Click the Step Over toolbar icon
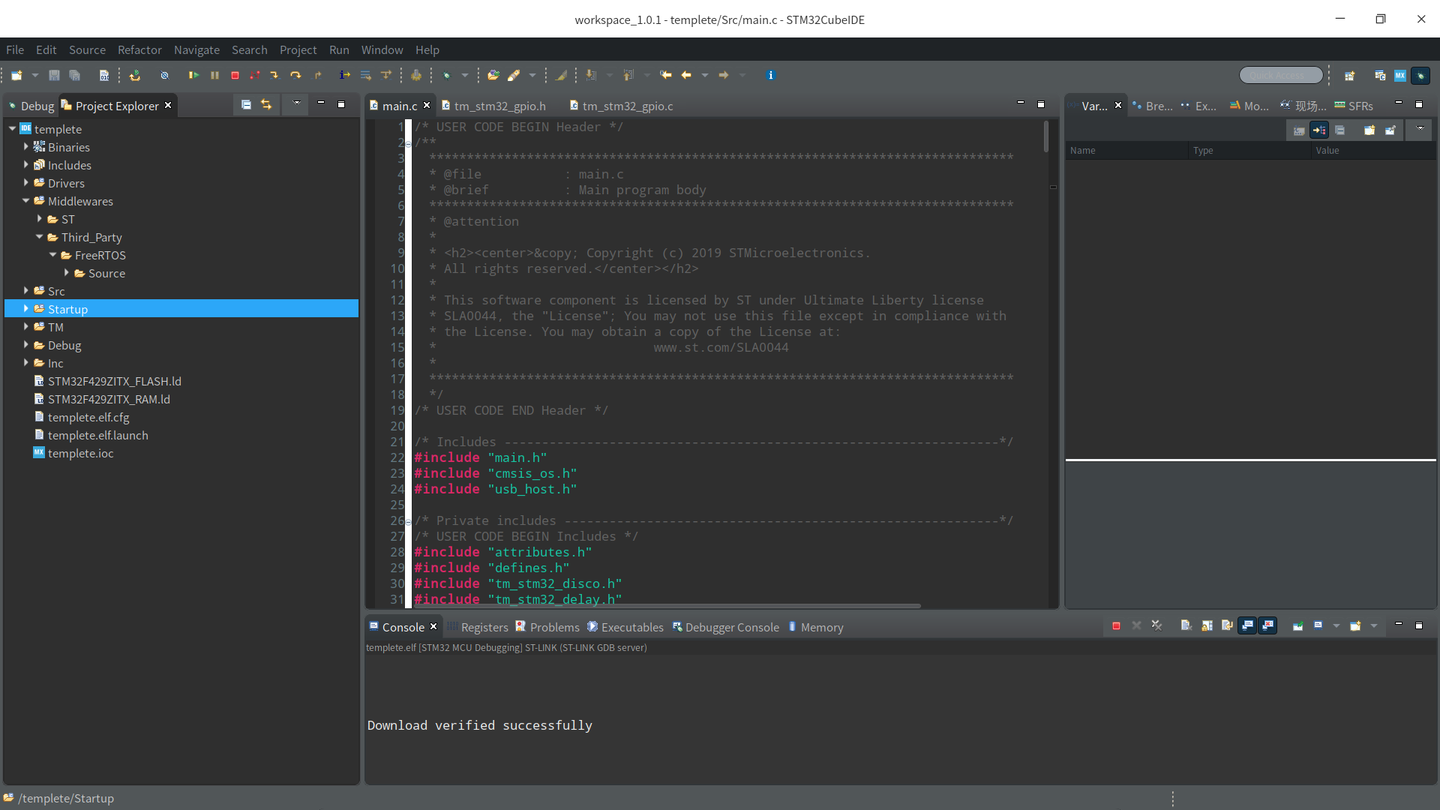The height and width of the screenshot is (810, 1440). [295, 75]
